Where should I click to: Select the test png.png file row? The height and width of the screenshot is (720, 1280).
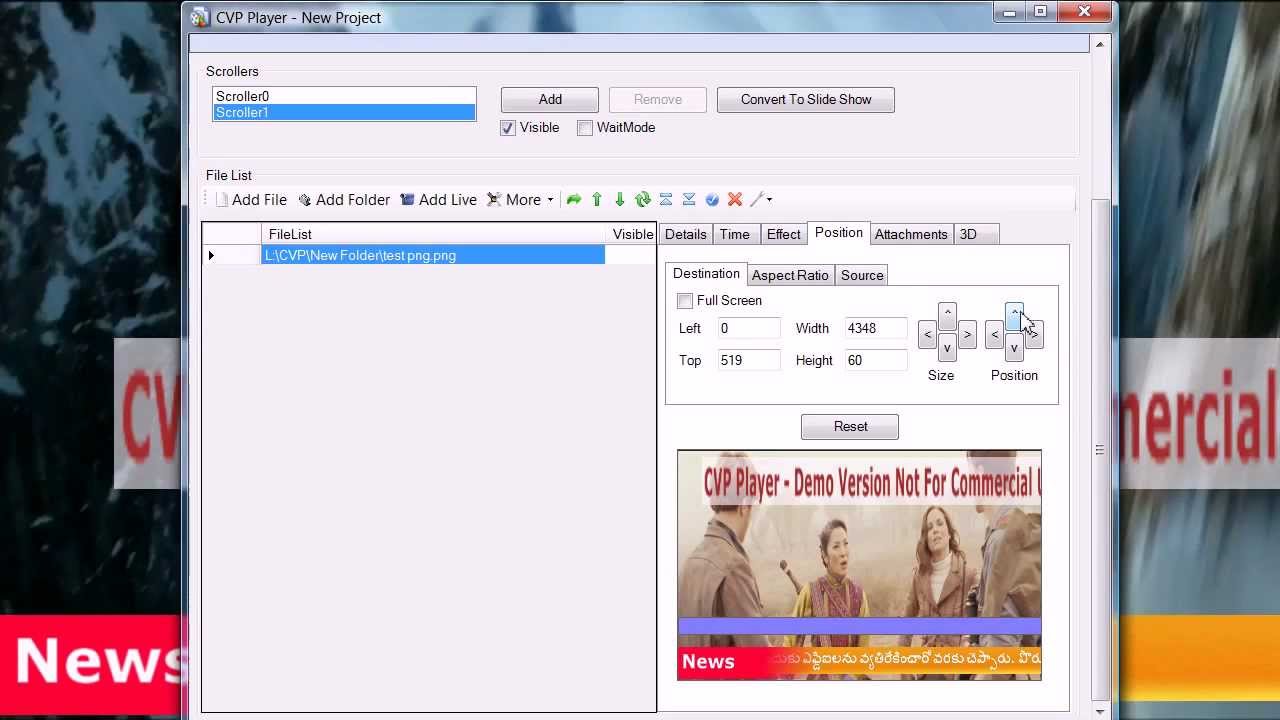[x=433, y=256]
